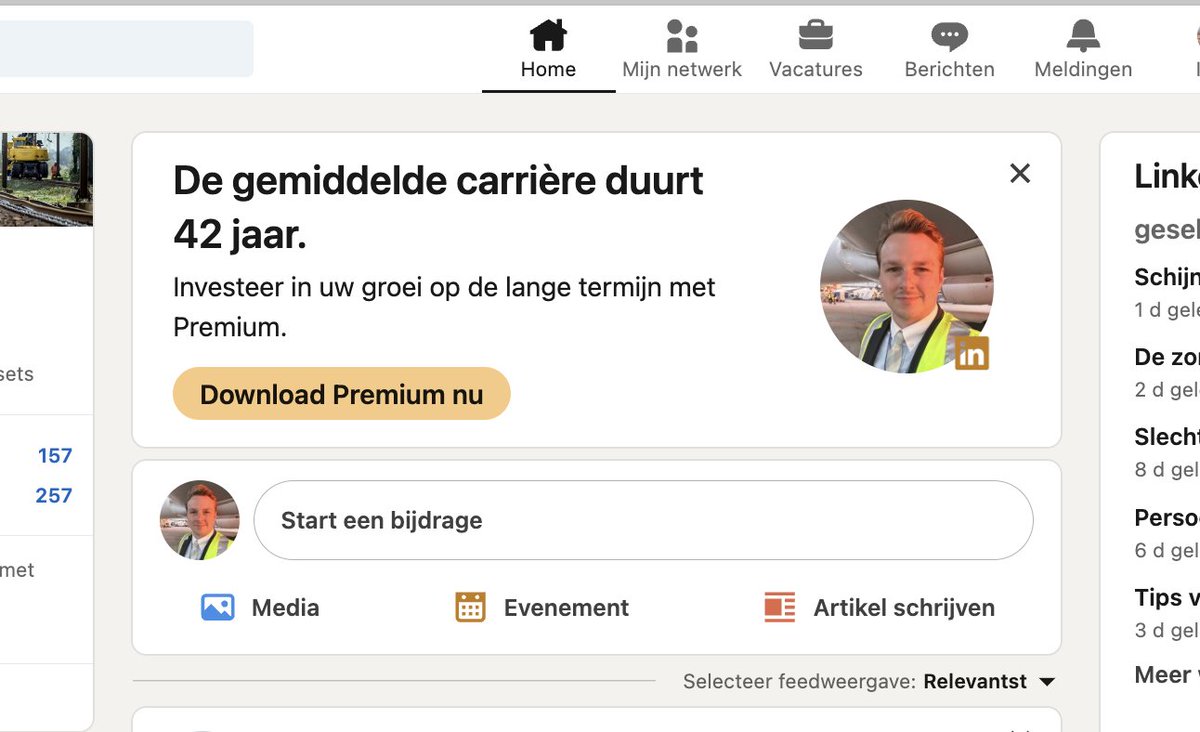
Task: Open Mijn netwerk in the navigation bar
Action: pos(682,50)
